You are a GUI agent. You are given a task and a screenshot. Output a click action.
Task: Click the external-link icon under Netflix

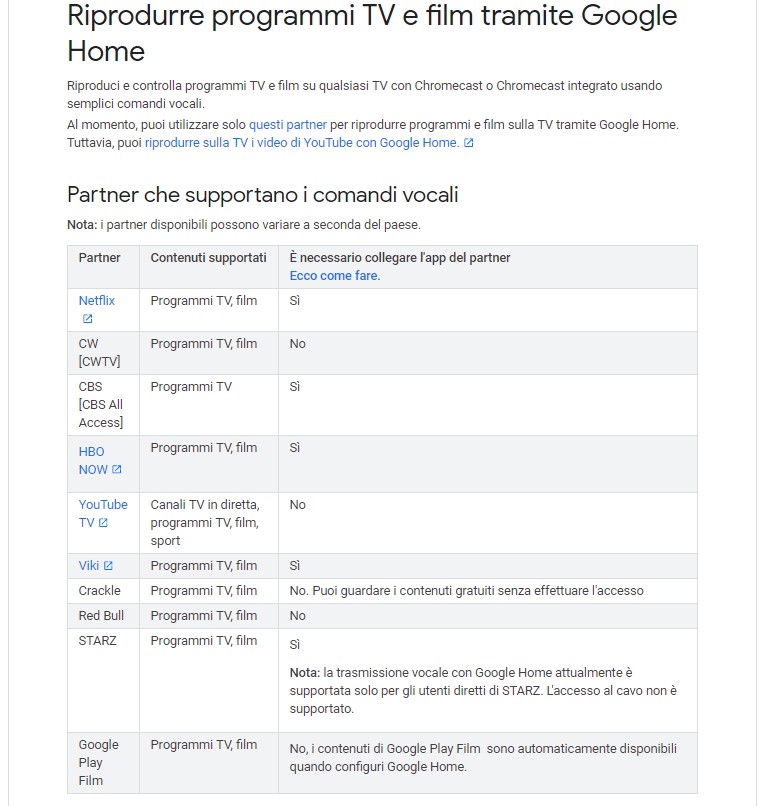coord(88,319)
